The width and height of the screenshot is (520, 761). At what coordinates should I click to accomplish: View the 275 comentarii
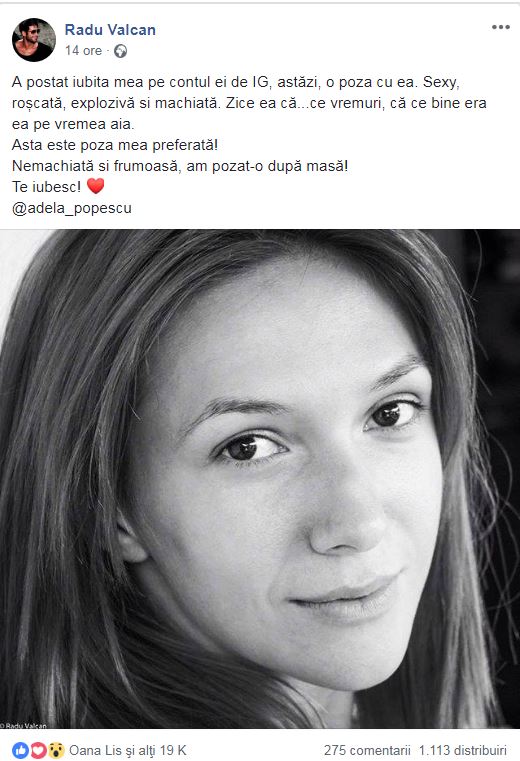tap(367, 750)
